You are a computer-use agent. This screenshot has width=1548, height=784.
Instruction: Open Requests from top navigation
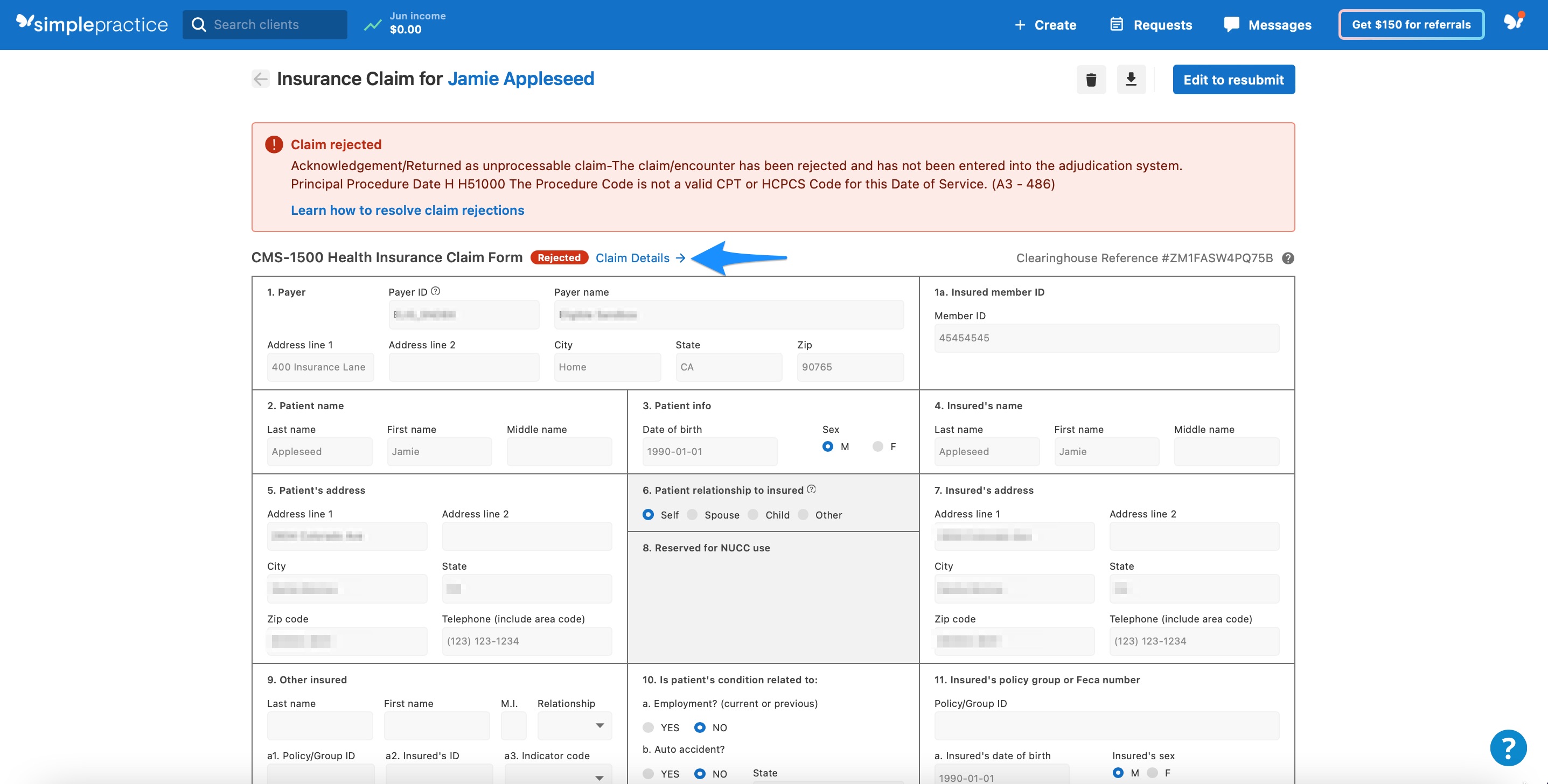tap(1151, 25)
